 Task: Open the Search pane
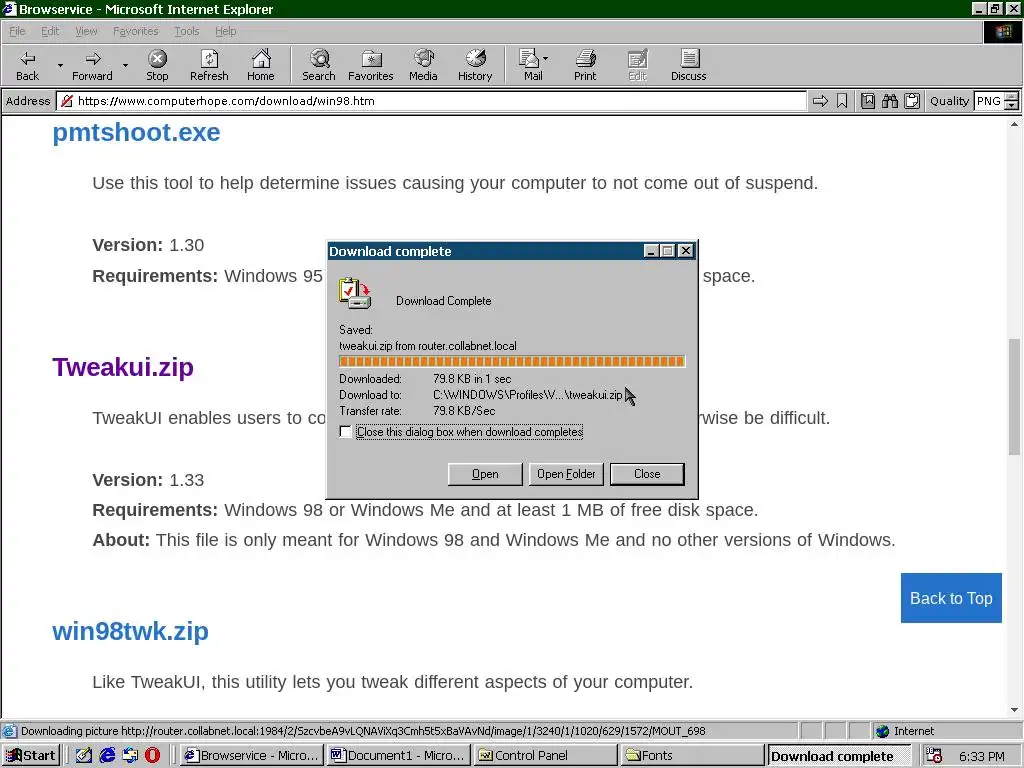pyautogui.click(x=319, y=65)
